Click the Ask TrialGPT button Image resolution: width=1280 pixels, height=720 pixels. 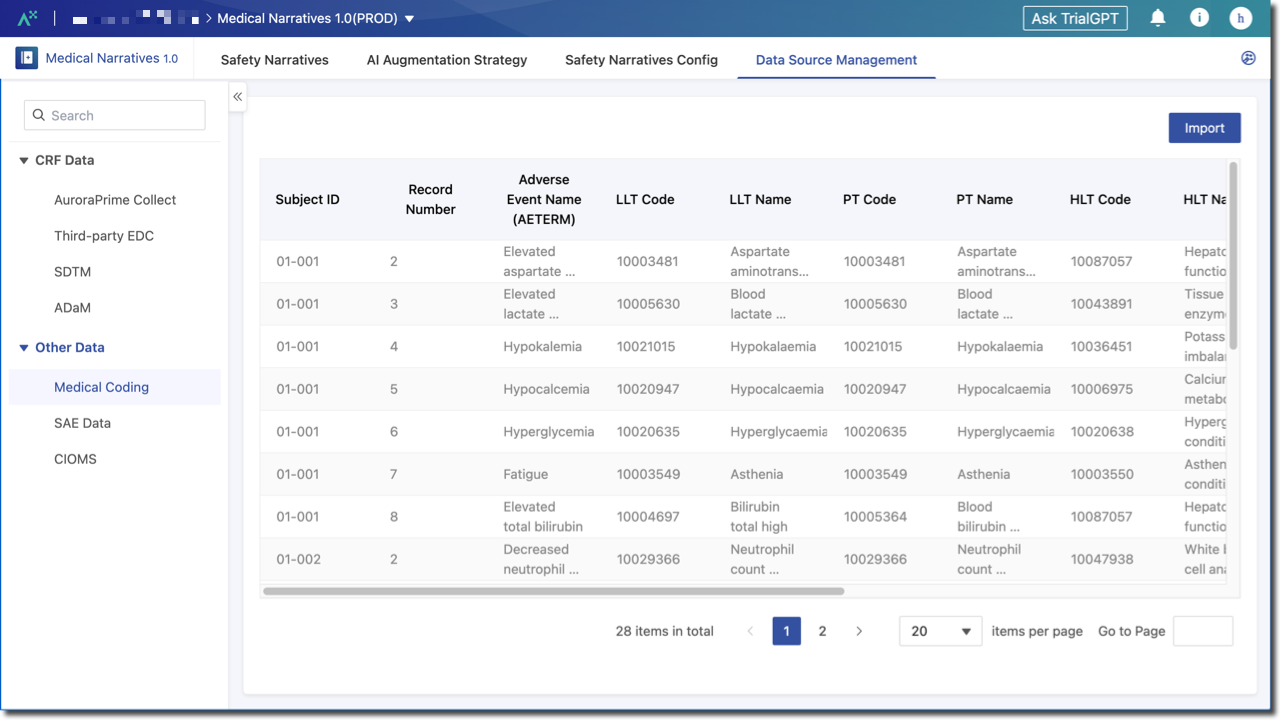point(1075,18)
